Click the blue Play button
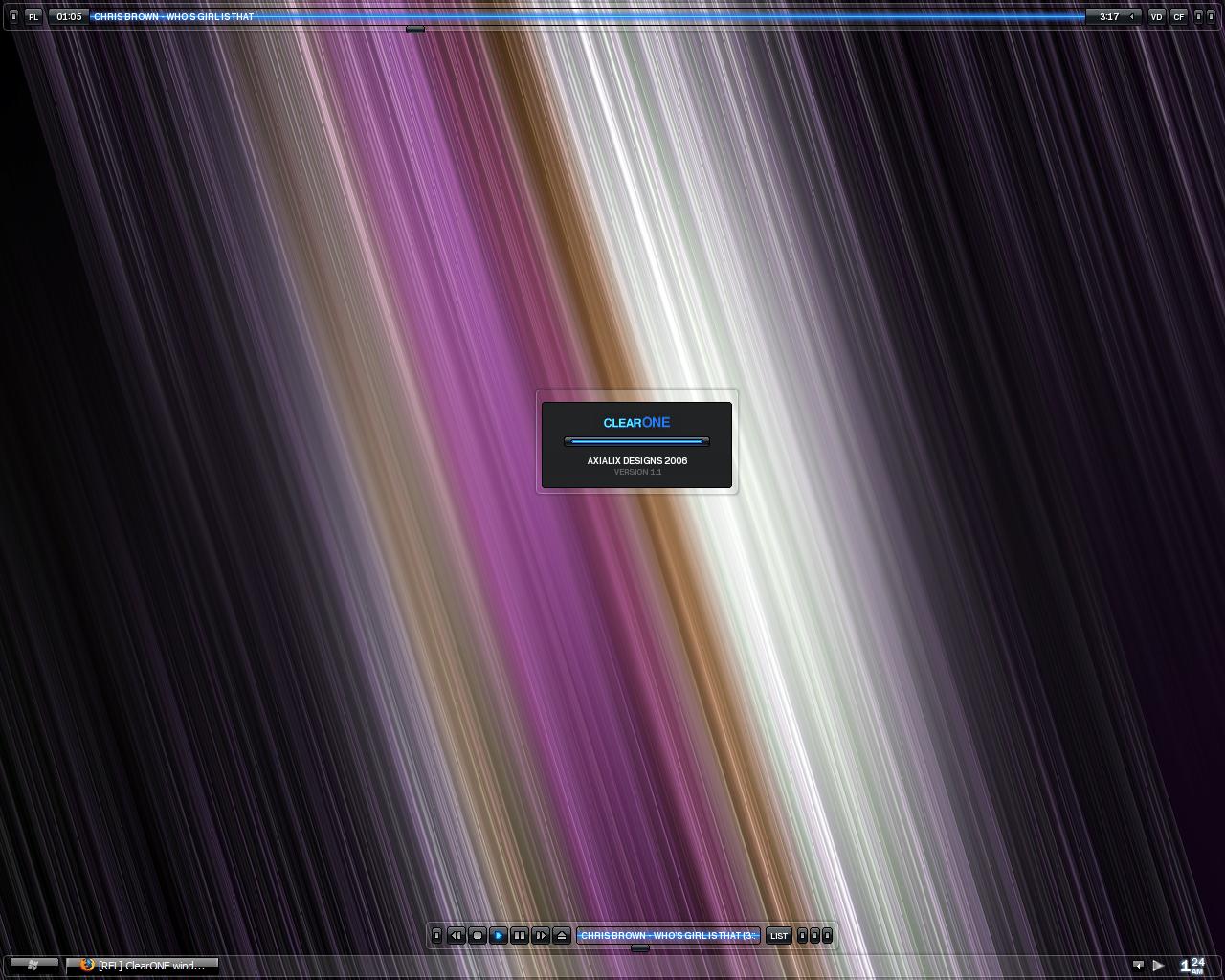The image size is (1225, 980). point(499,936)
